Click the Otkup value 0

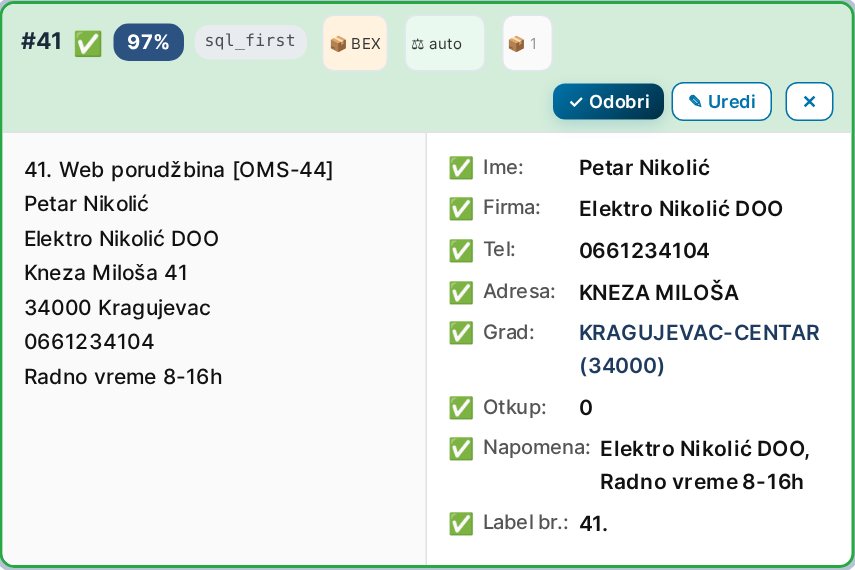coord(586,407)
